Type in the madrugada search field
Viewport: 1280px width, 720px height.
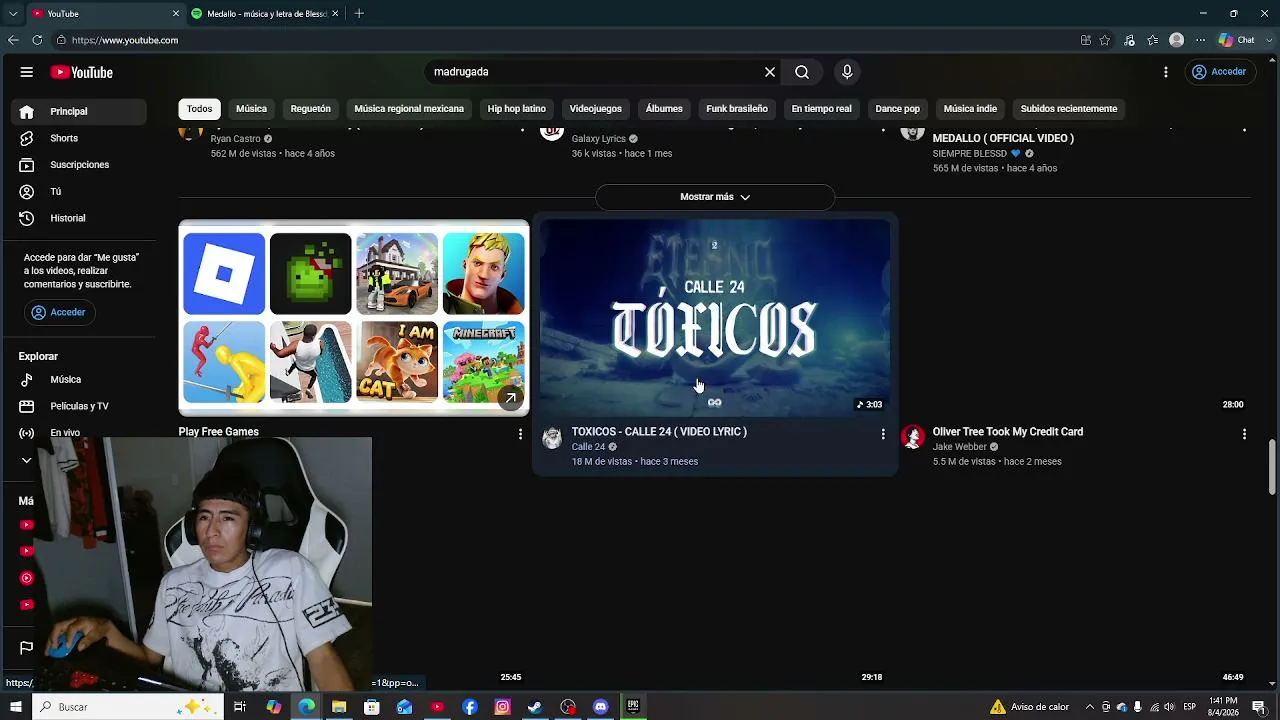[595, 72]
